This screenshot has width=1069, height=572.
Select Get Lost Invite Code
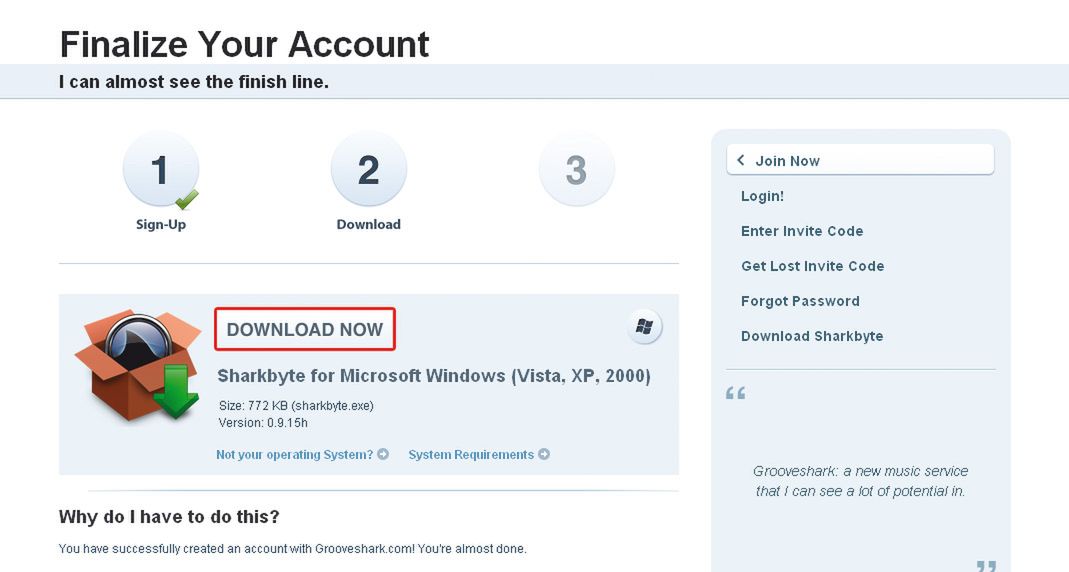tap(812, 266)
